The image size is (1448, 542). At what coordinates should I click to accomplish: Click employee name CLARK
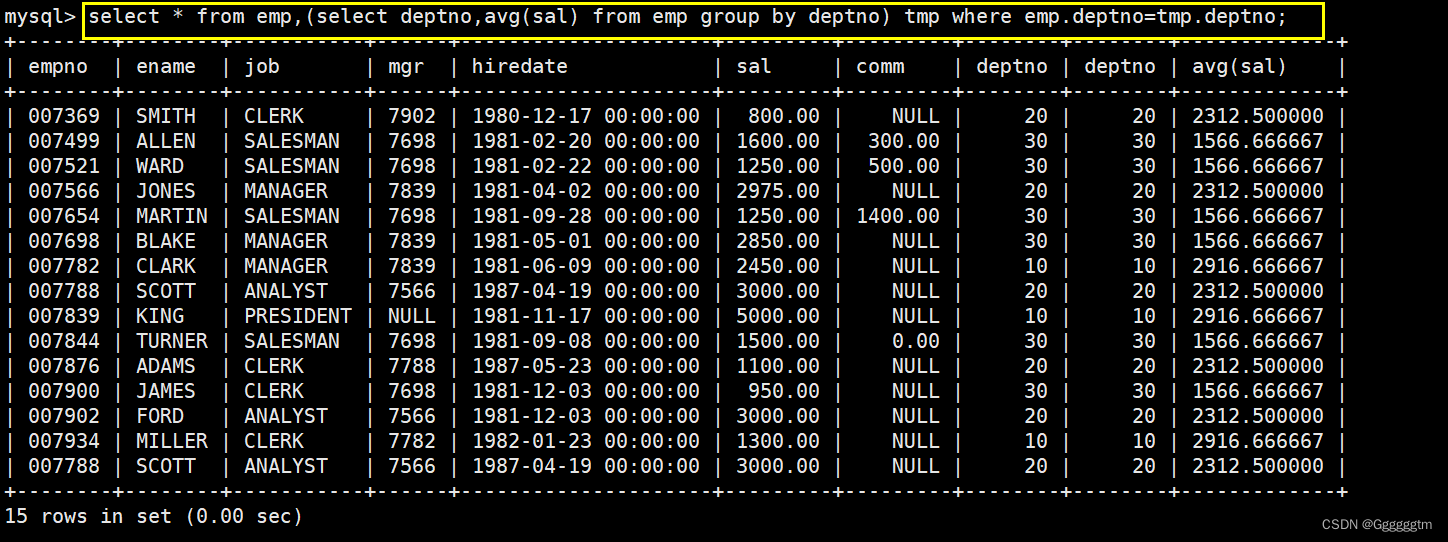(166, 266)
